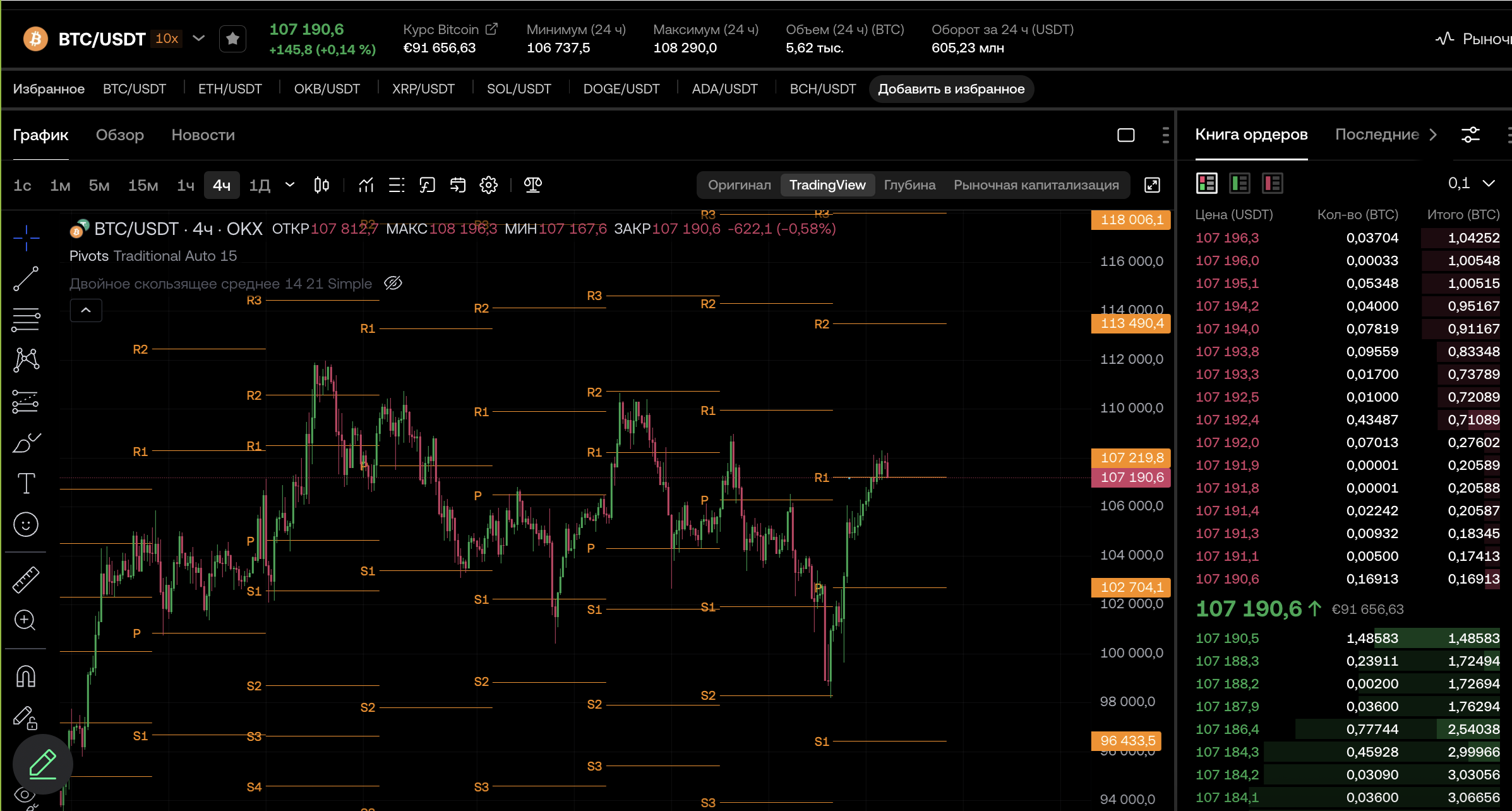This screenshot has height=811, width=1512.
Task: Select the TradingView chart mode
Action: (x=827, y=185)
